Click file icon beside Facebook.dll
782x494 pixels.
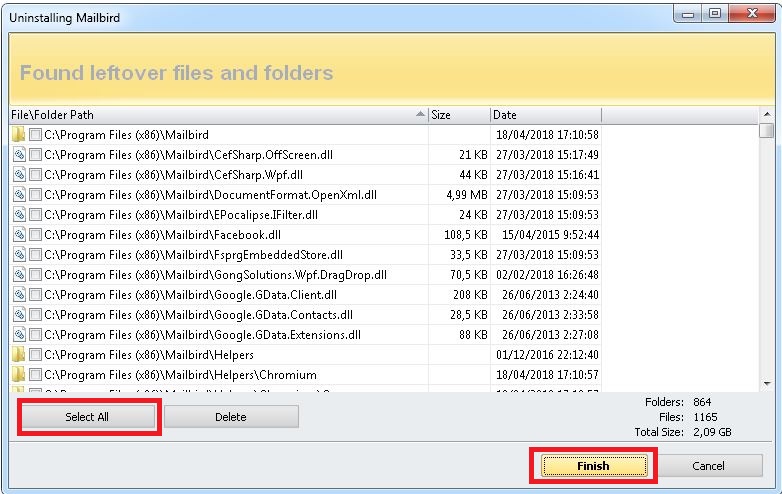(19, 234)
